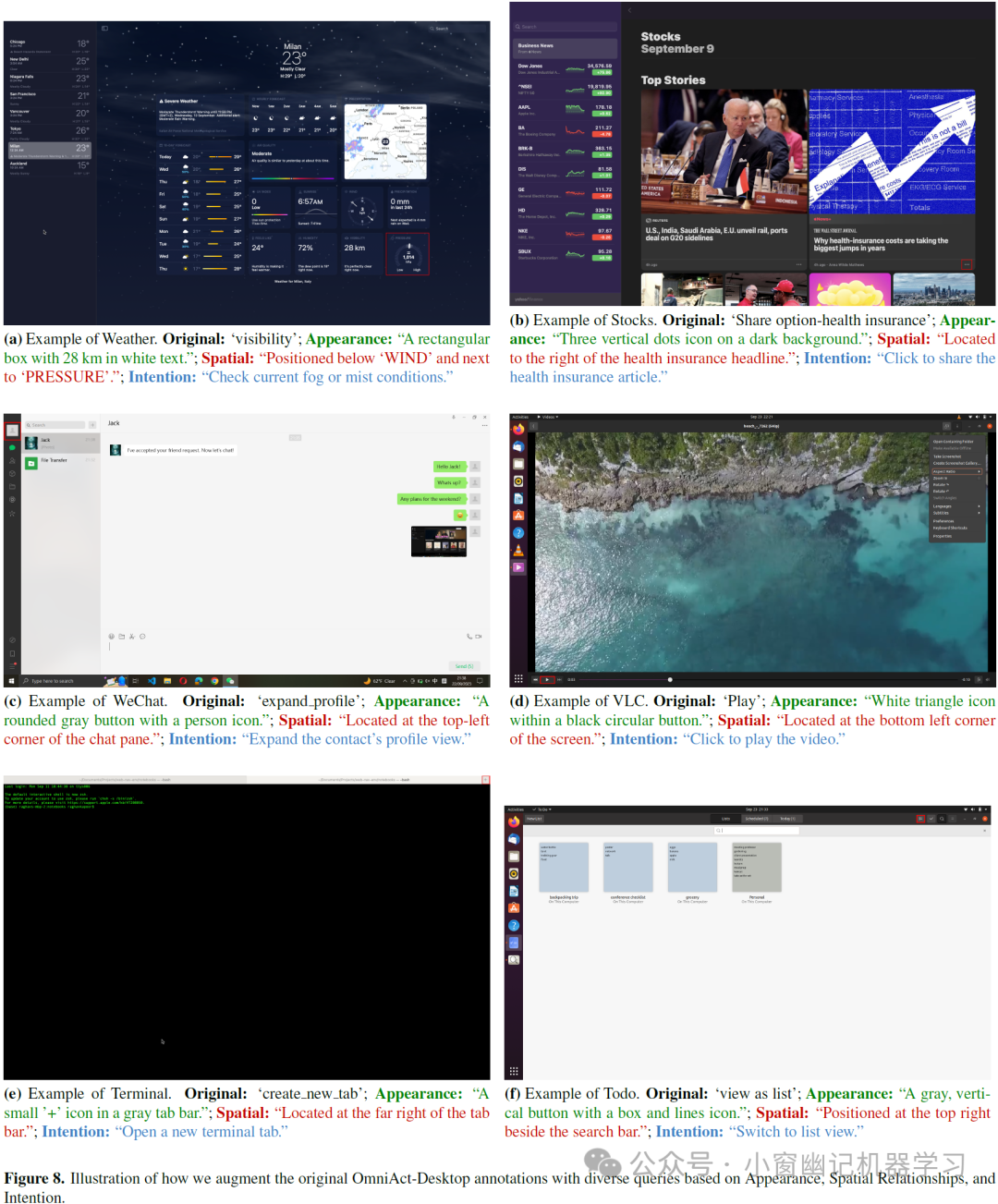Open Help from the Videos screenshot dock
Viewport: 998px width, 1204px height.
tap(518, 533)
